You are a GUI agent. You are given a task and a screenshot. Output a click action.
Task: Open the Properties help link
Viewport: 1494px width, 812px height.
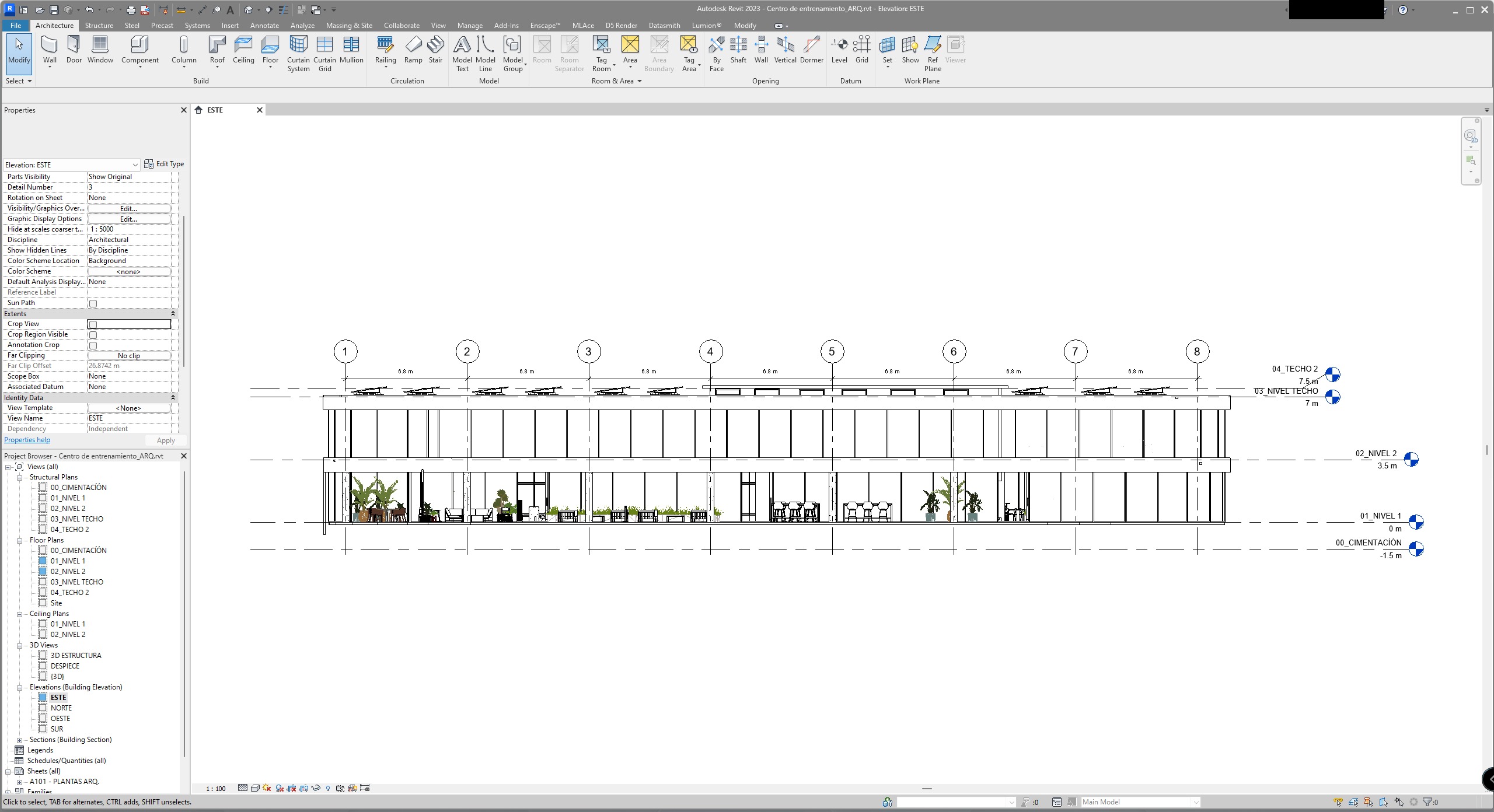click(x=27, y=440)
